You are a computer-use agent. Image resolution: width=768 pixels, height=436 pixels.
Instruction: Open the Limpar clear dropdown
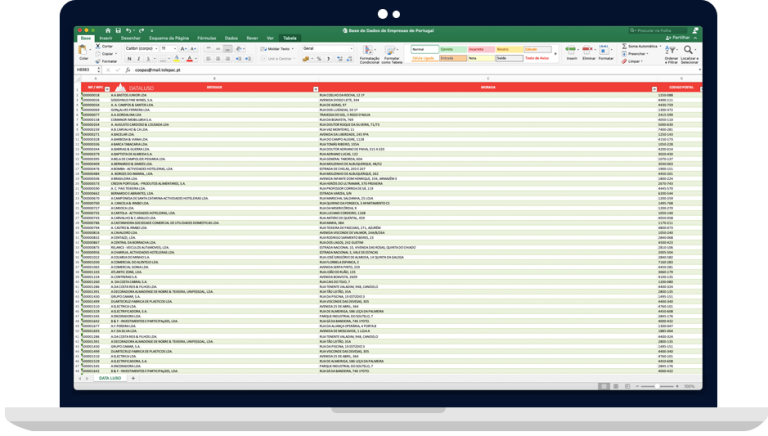(632, 61)
